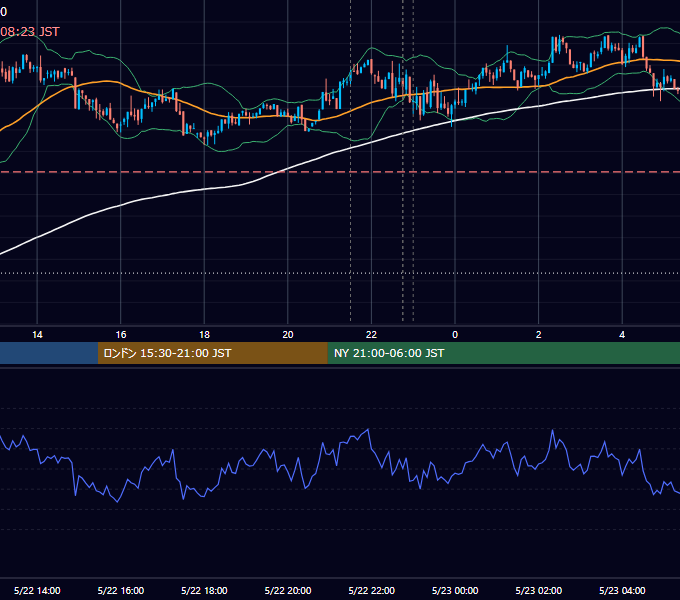Click the NY 21:00-06:00 JST session bar
Screen dimensions: 680x600
coord(503,353)
